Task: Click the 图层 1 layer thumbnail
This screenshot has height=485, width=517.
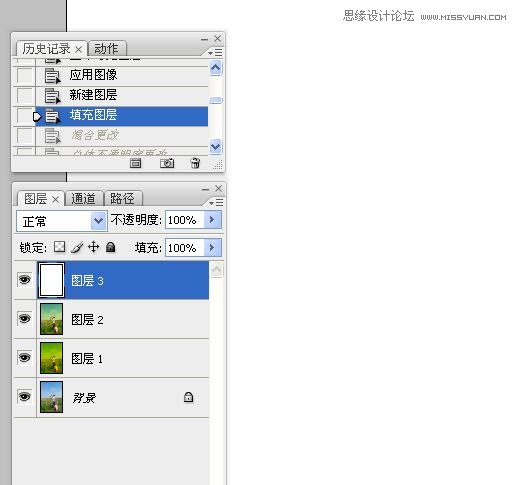Action: pyautogui.click(x=51, y=358)
